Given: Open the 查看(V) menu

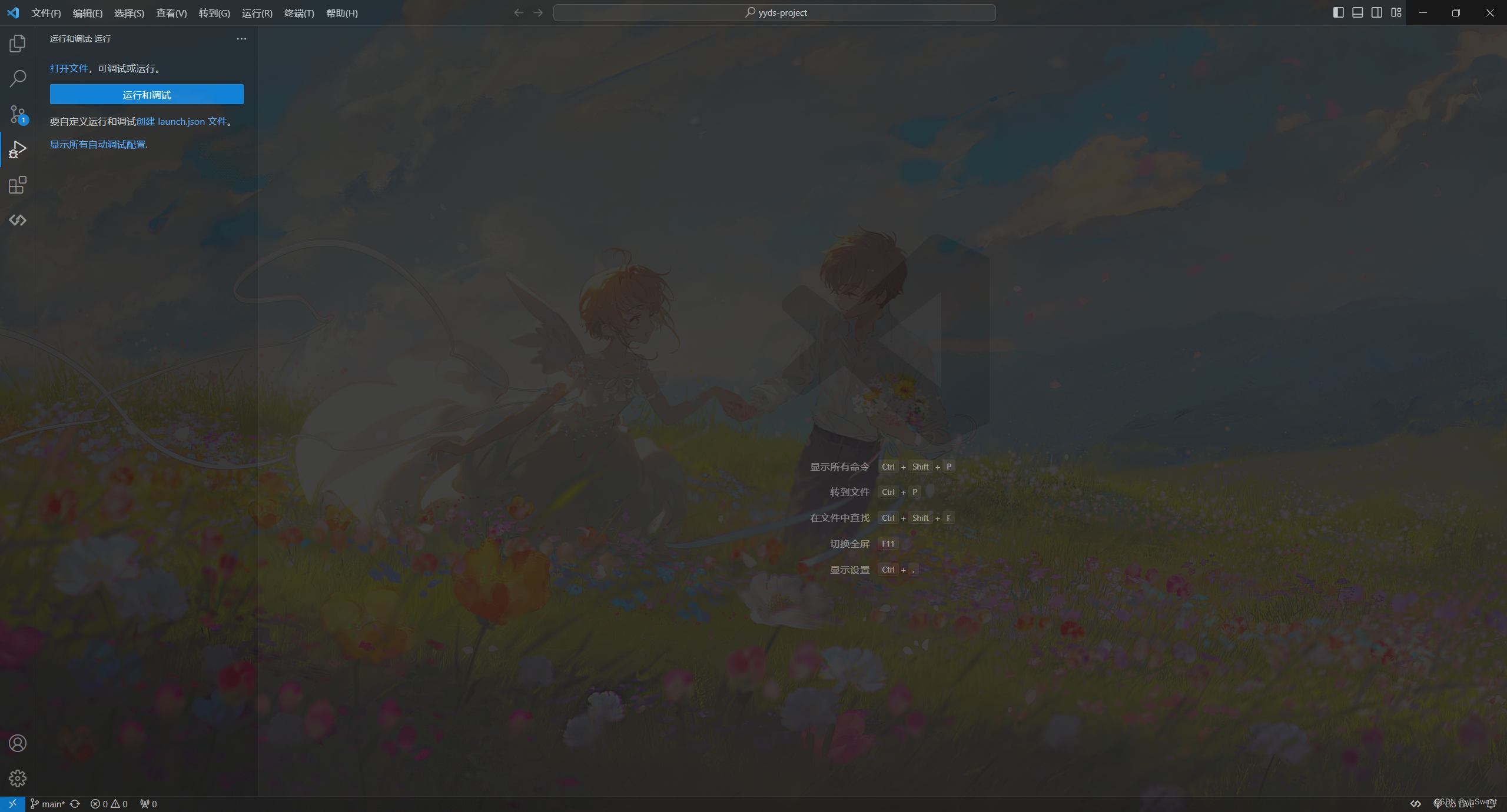Looking at the screenshot, I should pyautogui.click(x=171, y=13).
